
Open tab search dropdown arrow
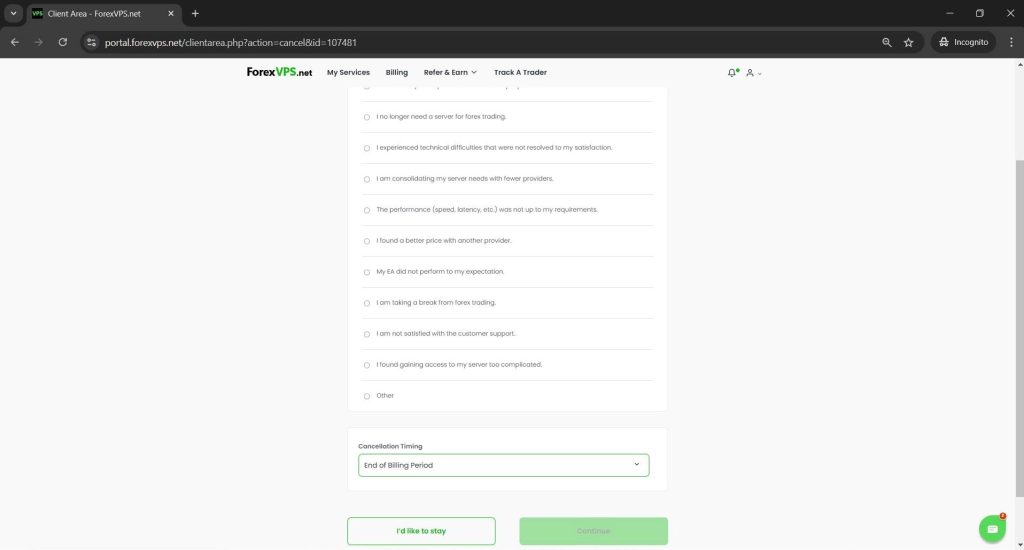pos(13,13)
